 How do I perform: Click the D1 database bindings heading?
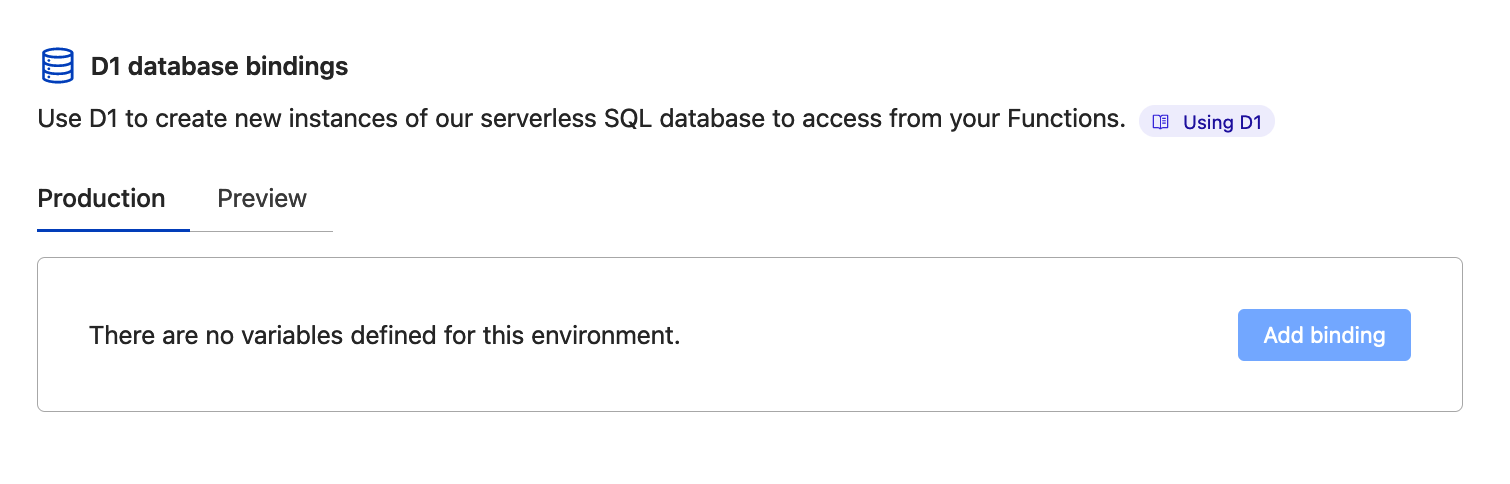click(x=219, y=67)
